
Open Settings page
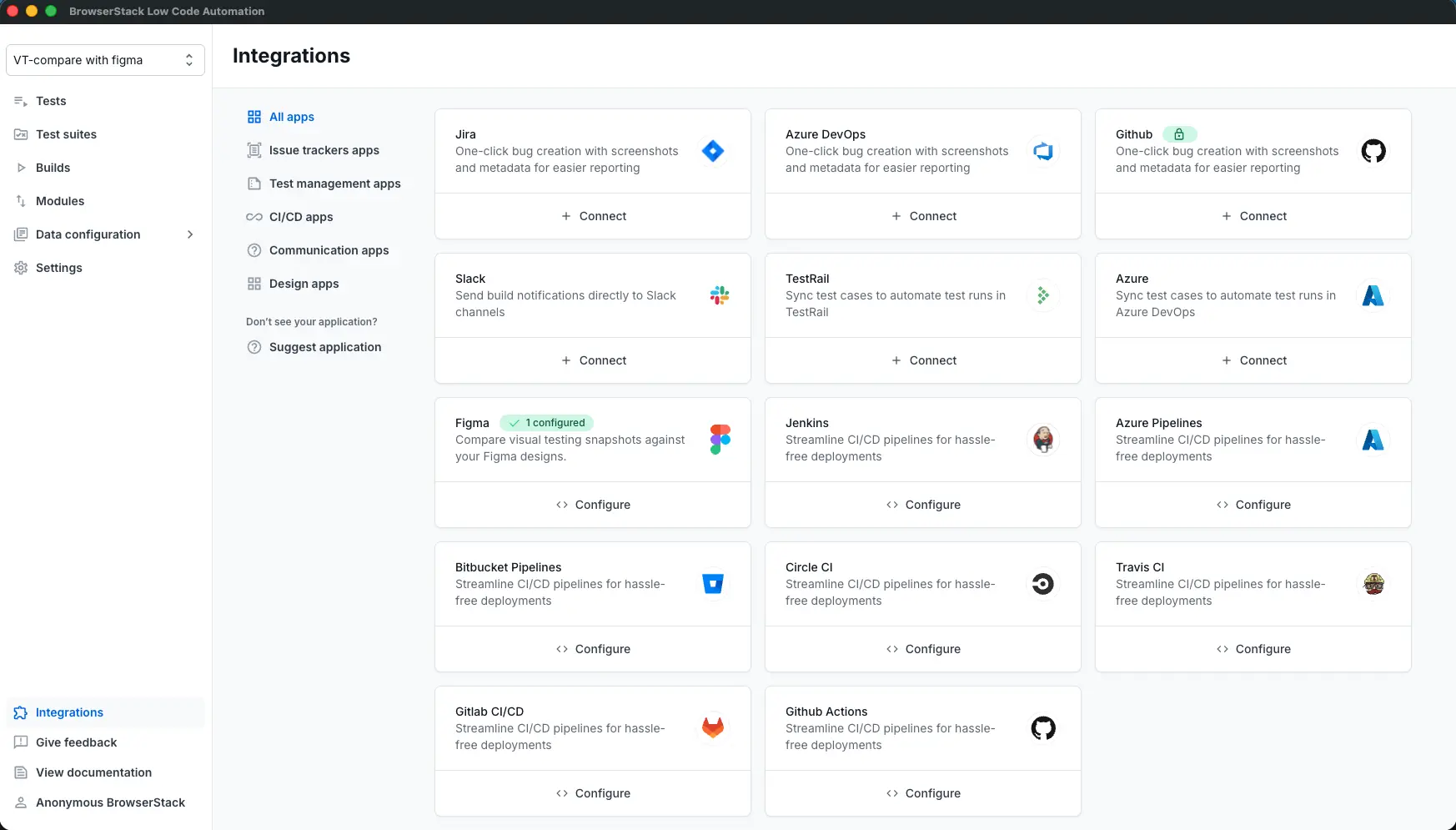click(58, 268)
